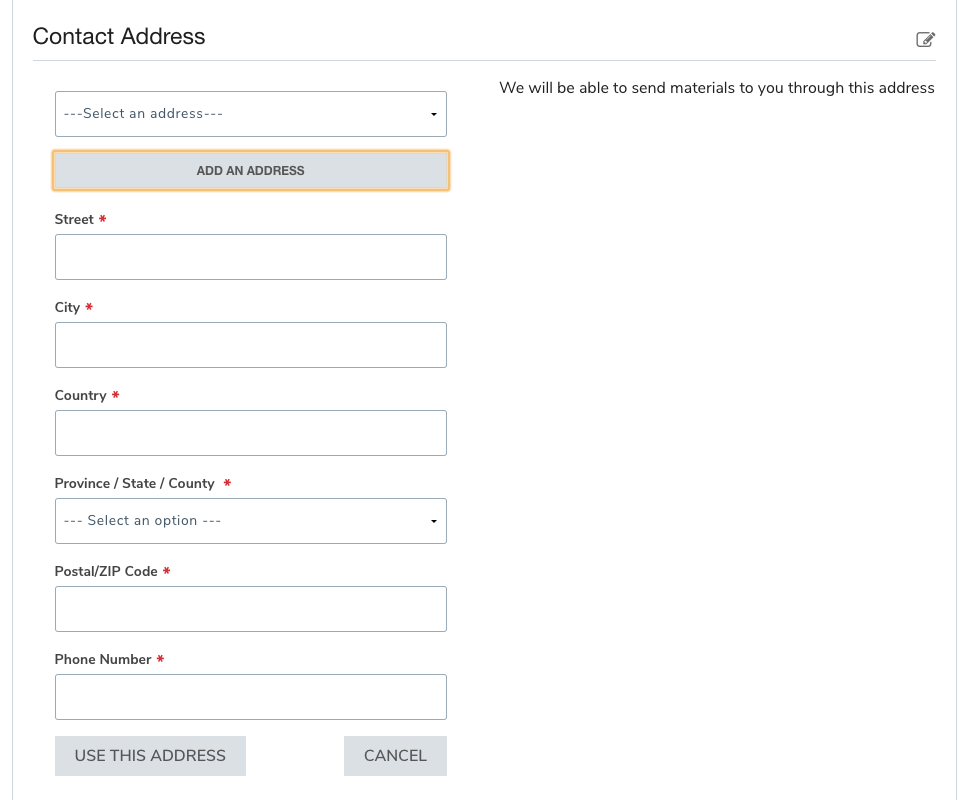Click the Postal/ZIP Code label text
This screenshot has width=967, height=800.
click(106, 571)
